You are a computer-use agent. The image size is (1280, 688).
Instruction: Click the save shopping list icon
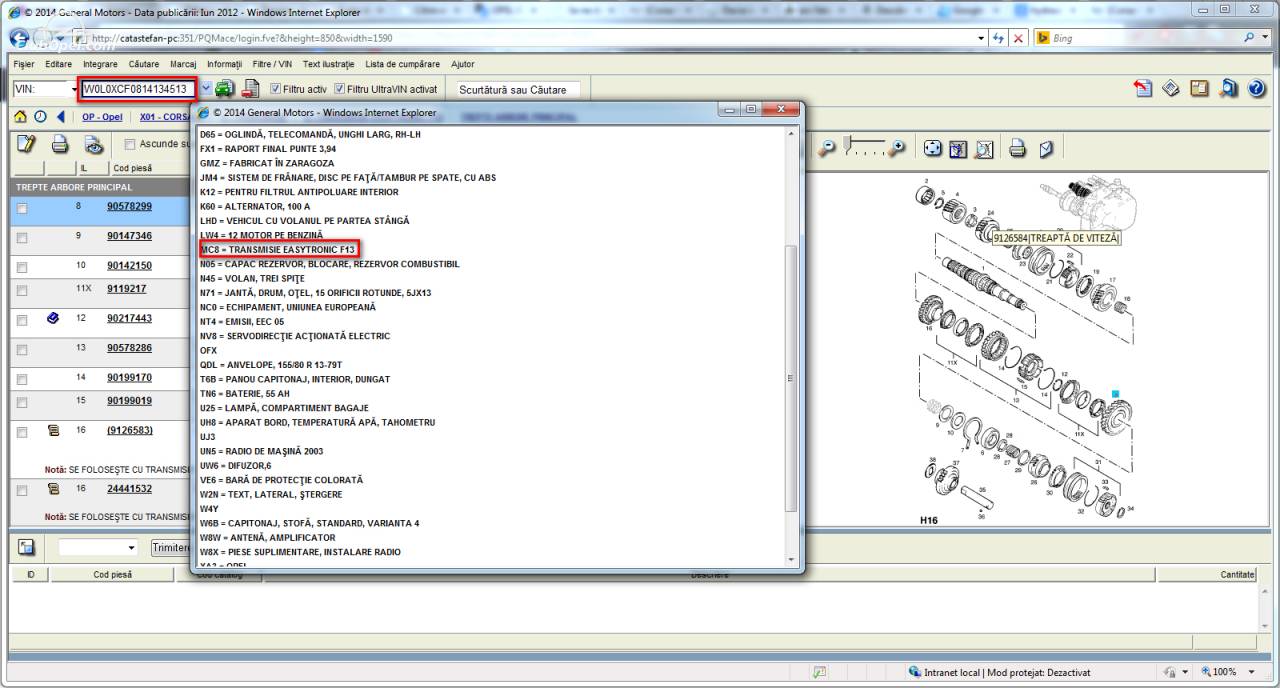26,547
